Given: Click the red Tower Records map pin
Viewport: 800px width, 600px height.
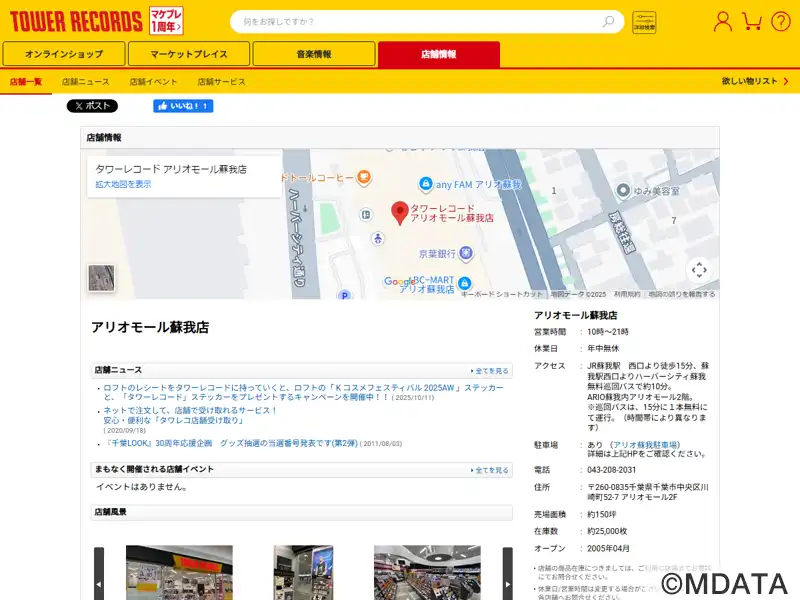Looking at the screenshot, I should click(x=399, y=213).
